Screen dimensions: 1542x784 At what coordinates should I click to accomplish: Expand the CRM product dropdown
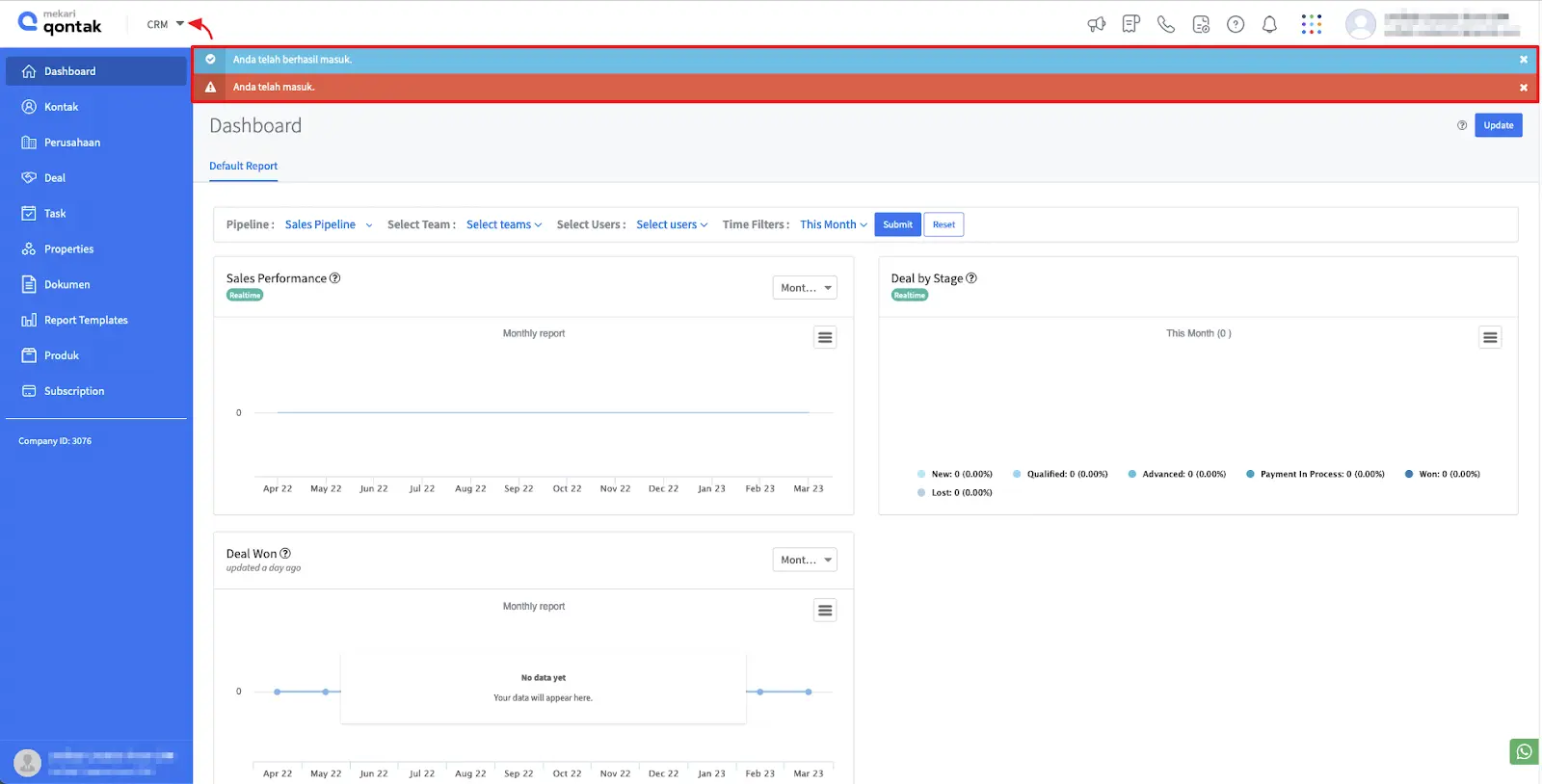(x=165, y=24)
